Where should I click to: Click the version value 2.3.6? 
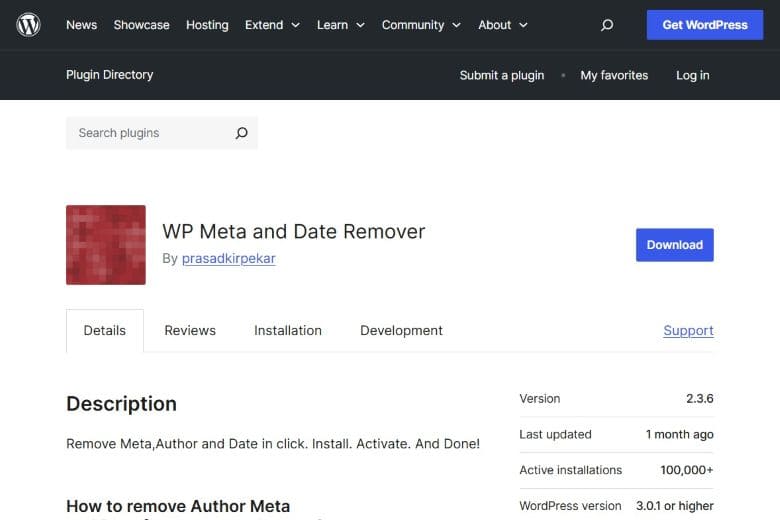coord(699,399)
